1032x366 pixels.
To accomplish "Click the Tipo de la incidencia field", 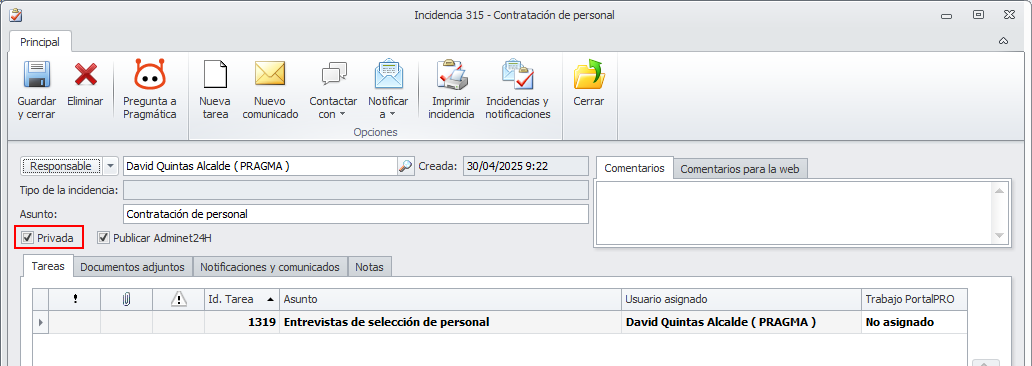I will tap(355, 190).
